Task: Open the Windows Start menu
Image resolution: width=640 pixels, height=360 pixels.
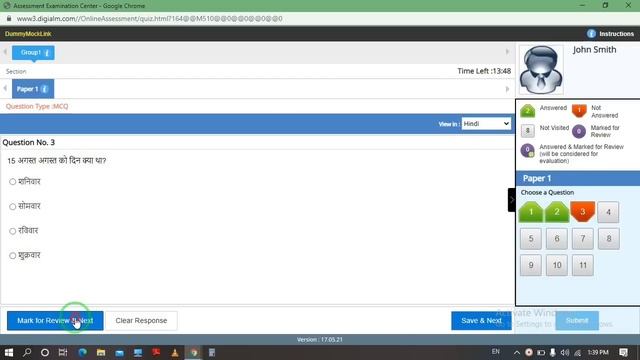Action: [9, 352]
